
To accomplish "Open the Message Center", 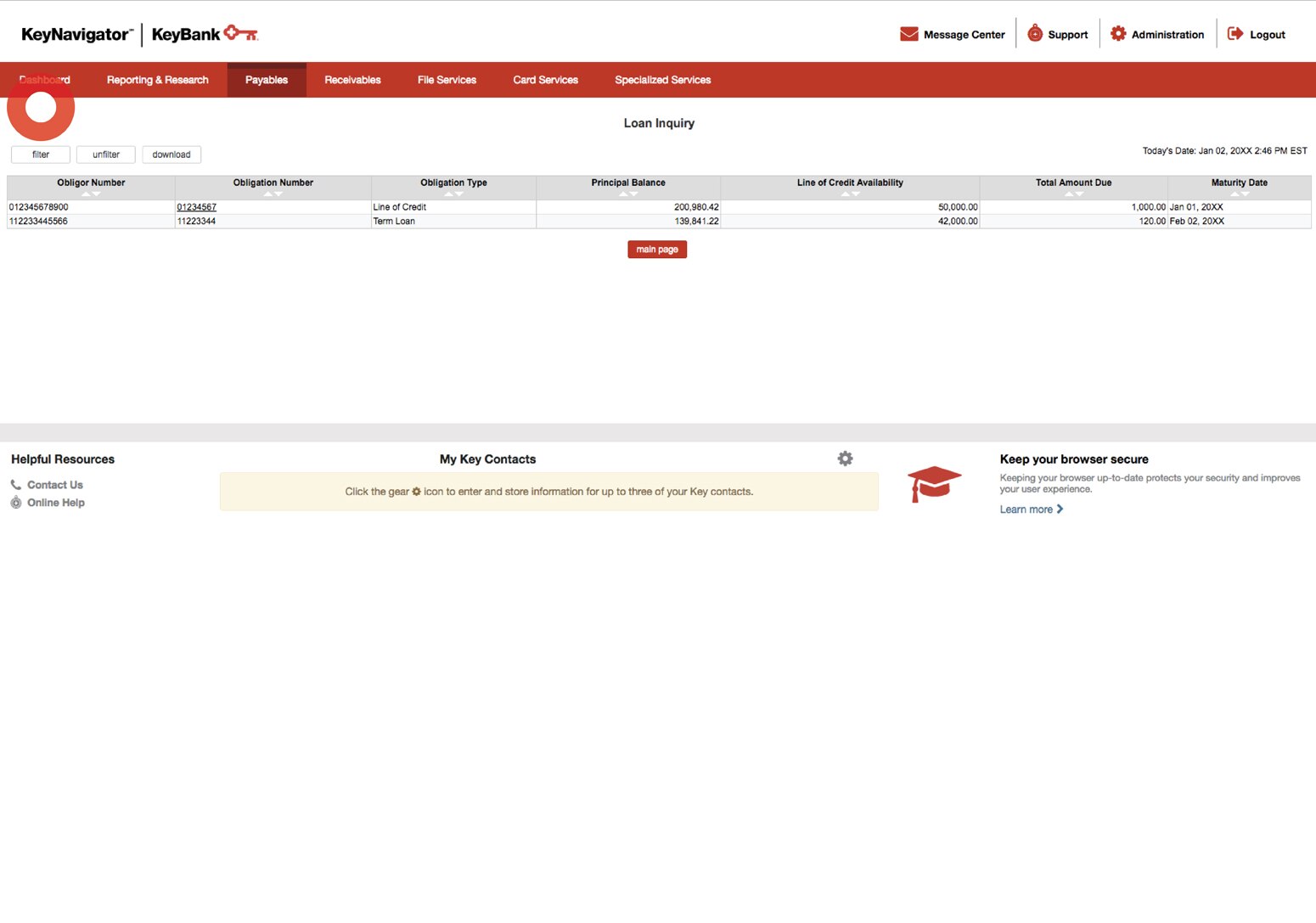I will pyautogui.click(x=908, y=34).
